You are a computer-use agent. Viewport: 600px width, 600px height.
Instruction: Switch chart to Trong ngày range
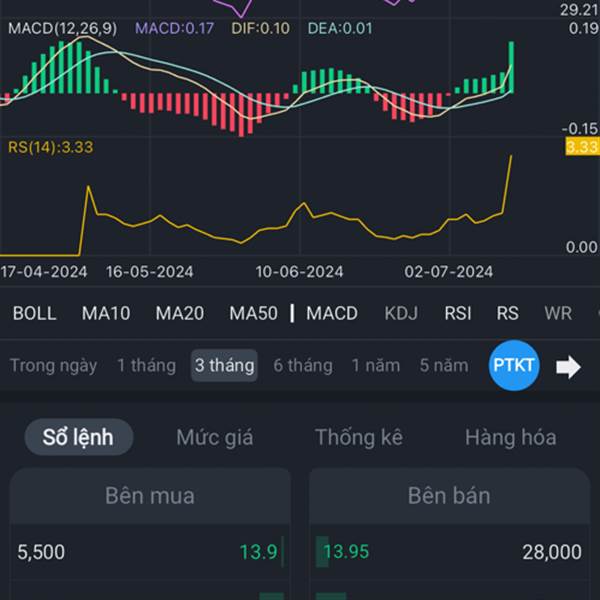(x=53, y=365)
